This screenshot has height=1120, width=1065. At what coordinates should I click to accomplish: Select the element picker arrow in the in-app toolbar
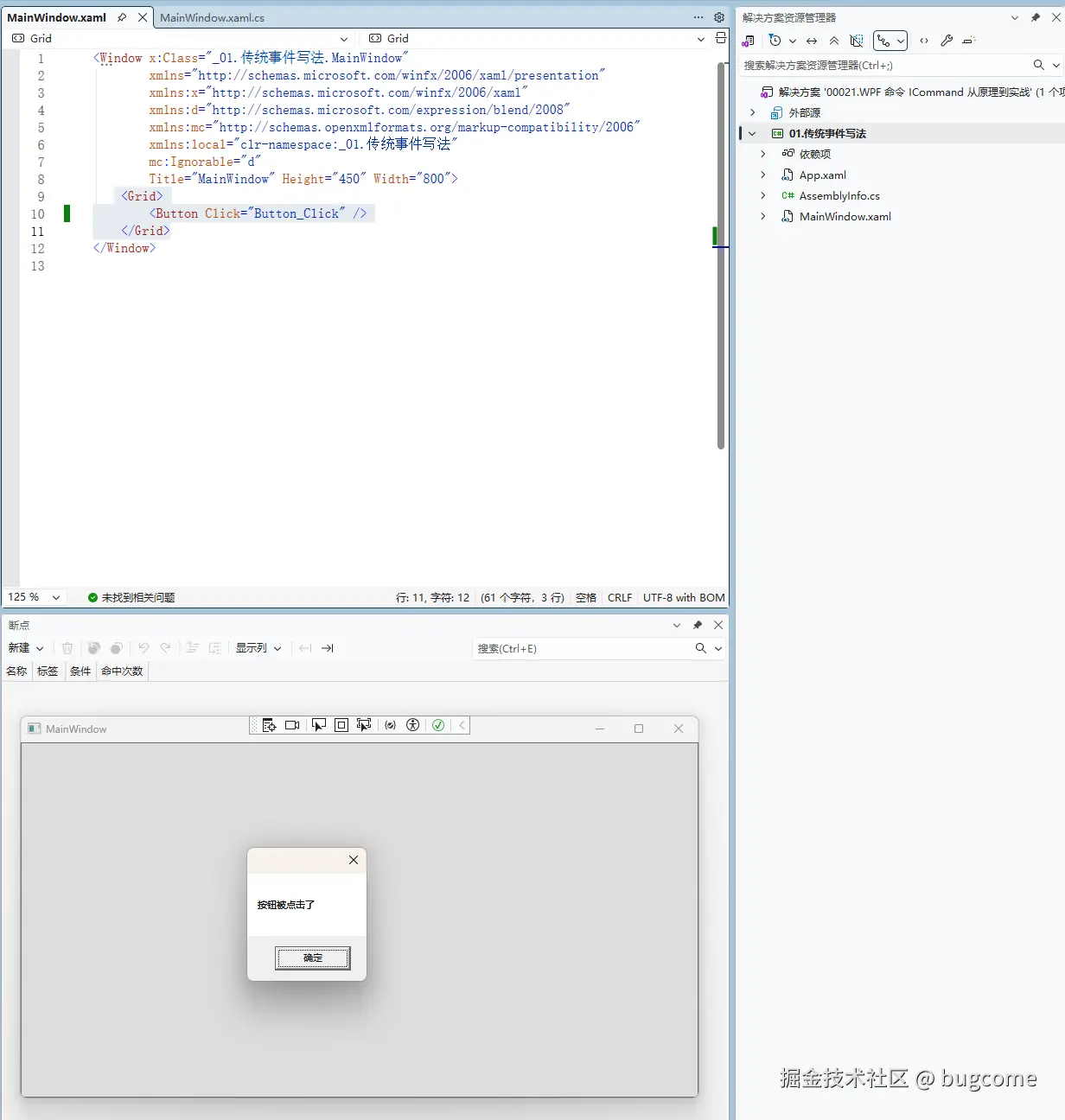click(319, 725)
